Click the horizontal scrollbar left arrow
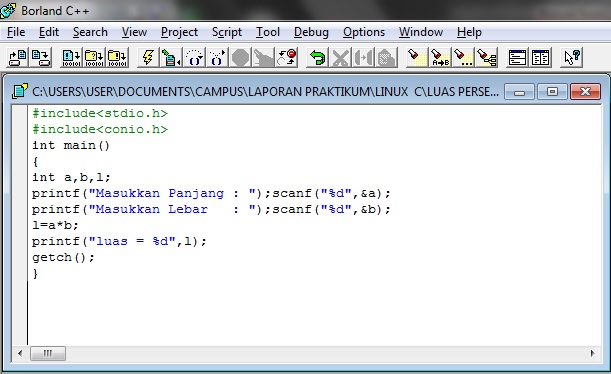The width and height of the screenshot is (611, 374). coord(20,353)
